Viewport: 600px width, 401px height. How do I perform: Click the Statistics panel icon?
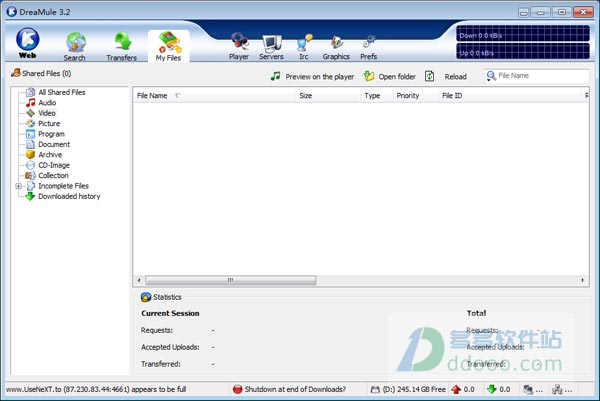point(146,297)
